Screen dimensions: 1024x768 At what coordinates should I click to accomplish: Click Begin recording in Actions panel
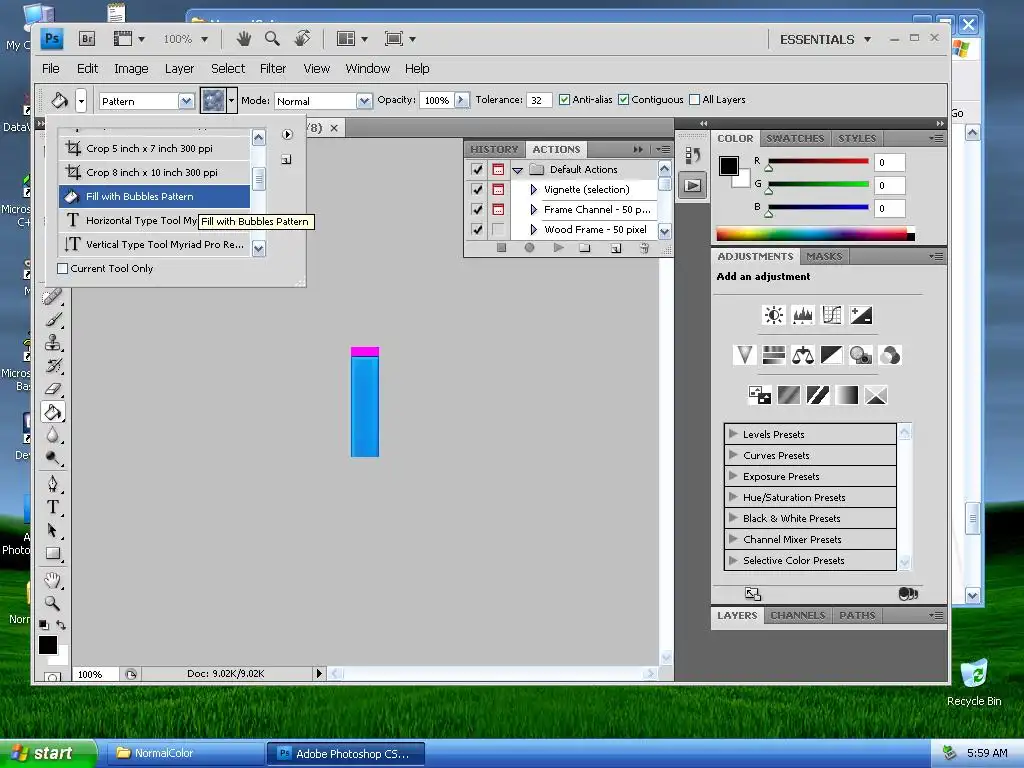click(x=530, y=248)
